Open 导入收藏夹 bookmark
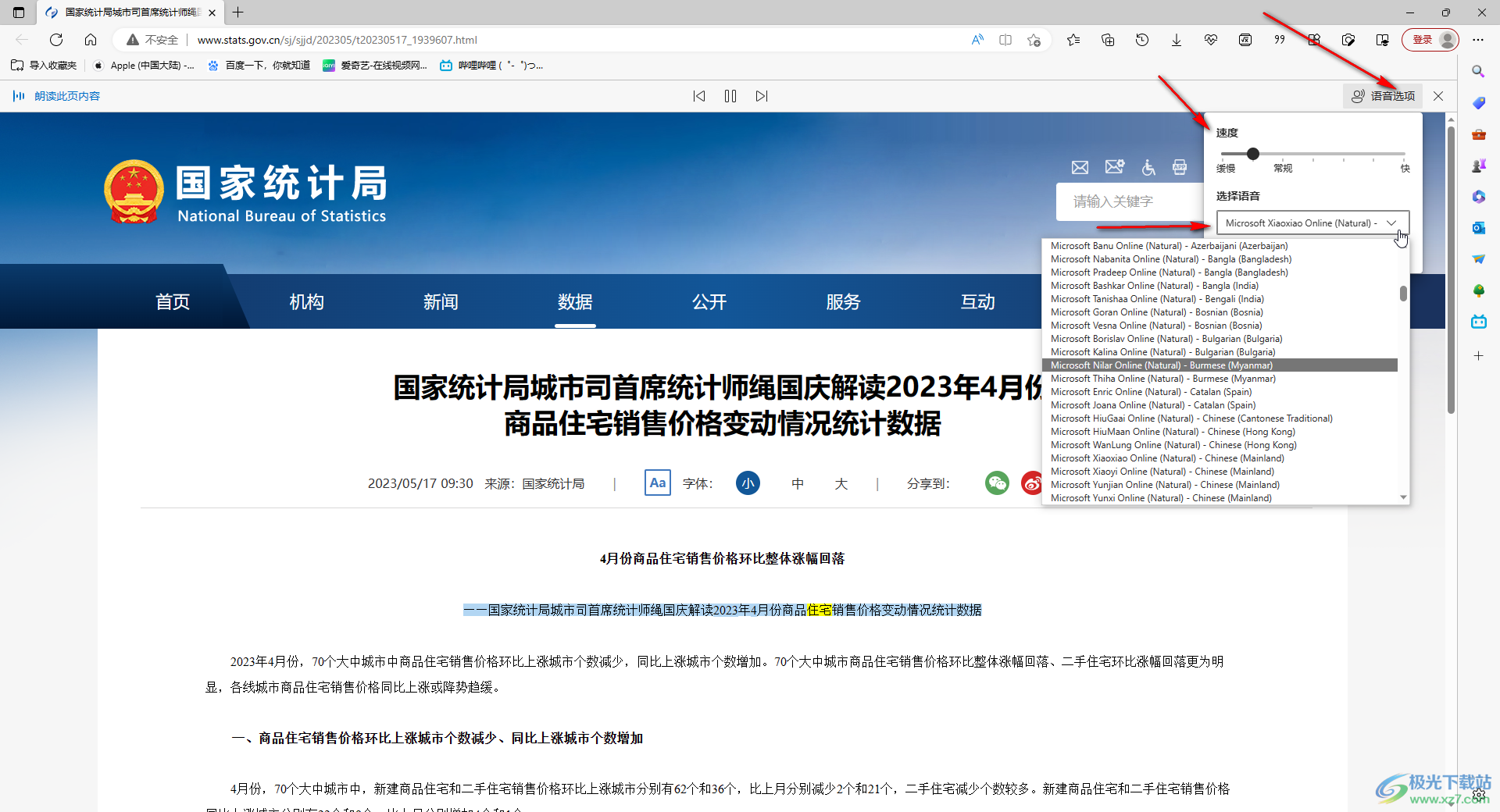 click(44, 66)
